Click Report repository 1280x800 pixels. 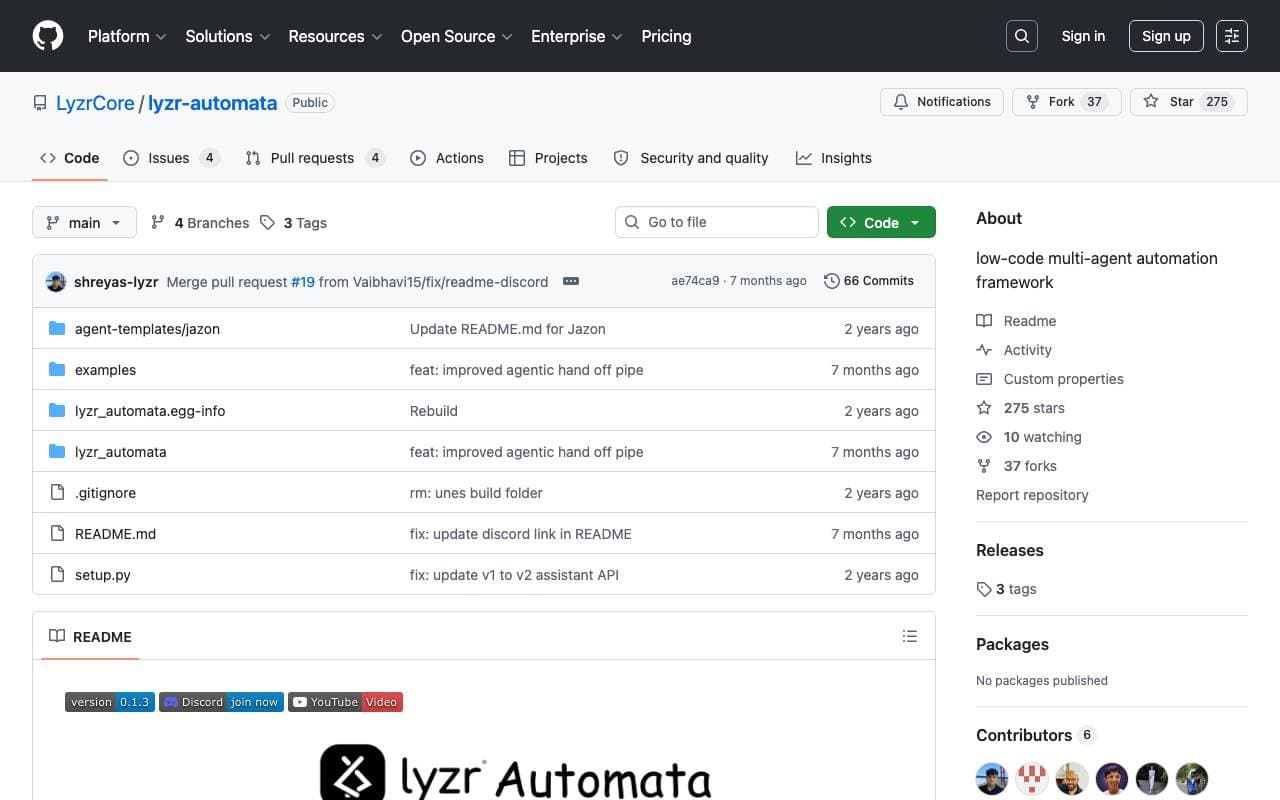click(1032, 495)
